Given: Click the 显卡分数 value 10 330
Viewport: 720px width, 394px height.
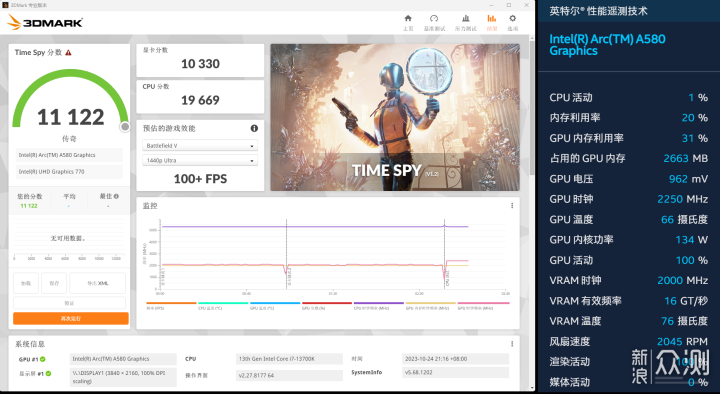Looking at the screenshot, I should click(x=200, y=64).
